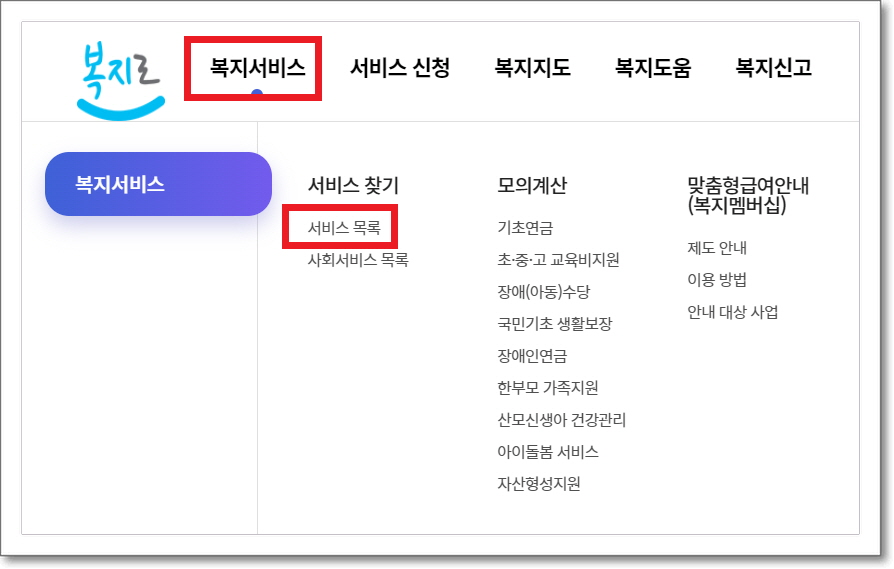Image resolution: width=894 pixels, height=569 pixels.
Task: Go to 한부모 가족지원
Action: click(x=547, y=388)
